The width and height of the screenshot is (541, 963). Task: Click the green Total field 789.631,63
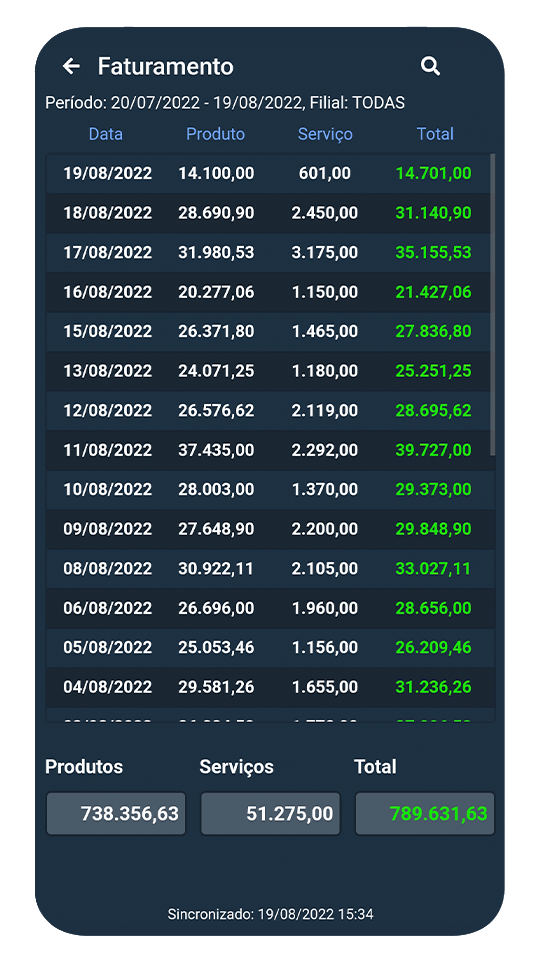click(425, 814)
